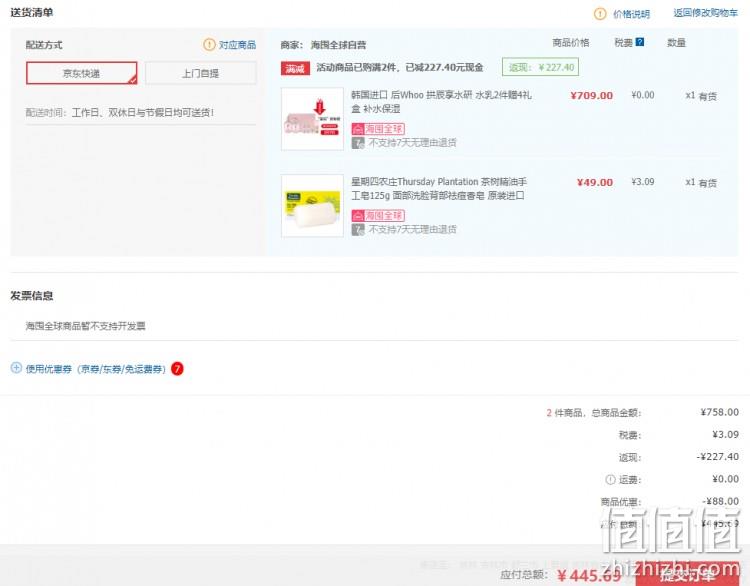This screenshot has width=750, height=586.
Task: Click no-return icon under Whoo product
Action: click(x=358, y=143)
